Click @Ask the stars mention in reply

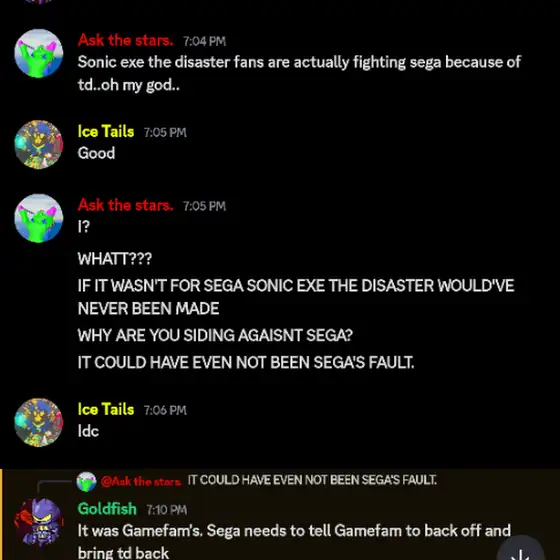[x=141, y=481]
